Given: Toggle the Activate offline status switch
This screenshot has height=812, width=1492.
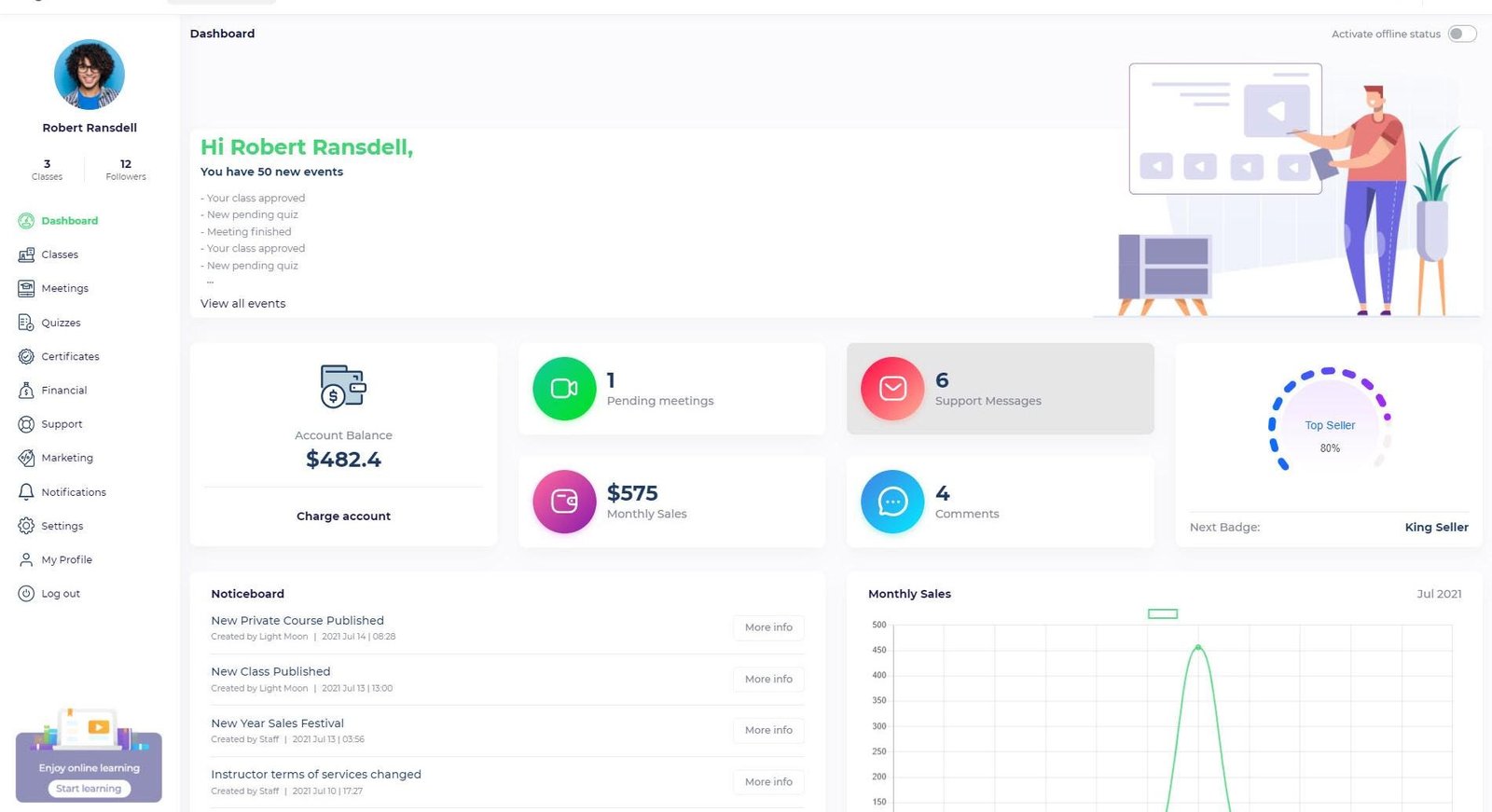Looking at the screenshot, I should click(x=1461, y=34).
